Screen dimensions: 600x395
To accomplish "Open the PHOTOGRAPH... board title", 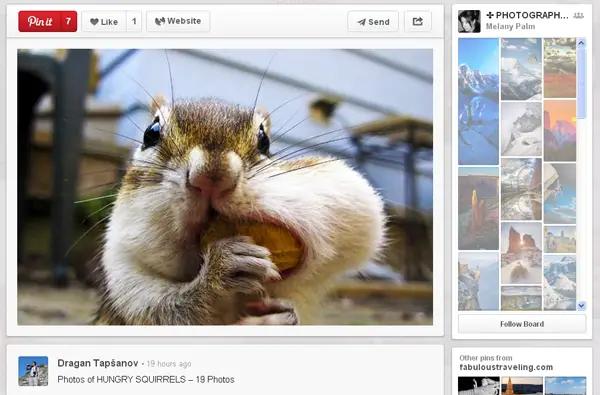I will coord(527,15).
